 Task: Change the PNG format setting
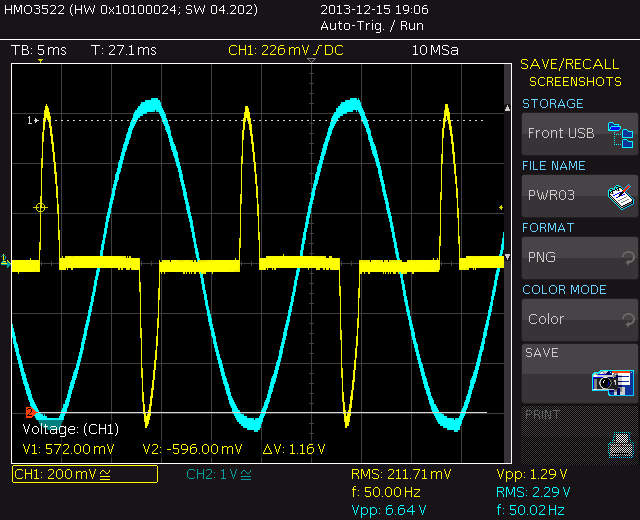point(580,258)
